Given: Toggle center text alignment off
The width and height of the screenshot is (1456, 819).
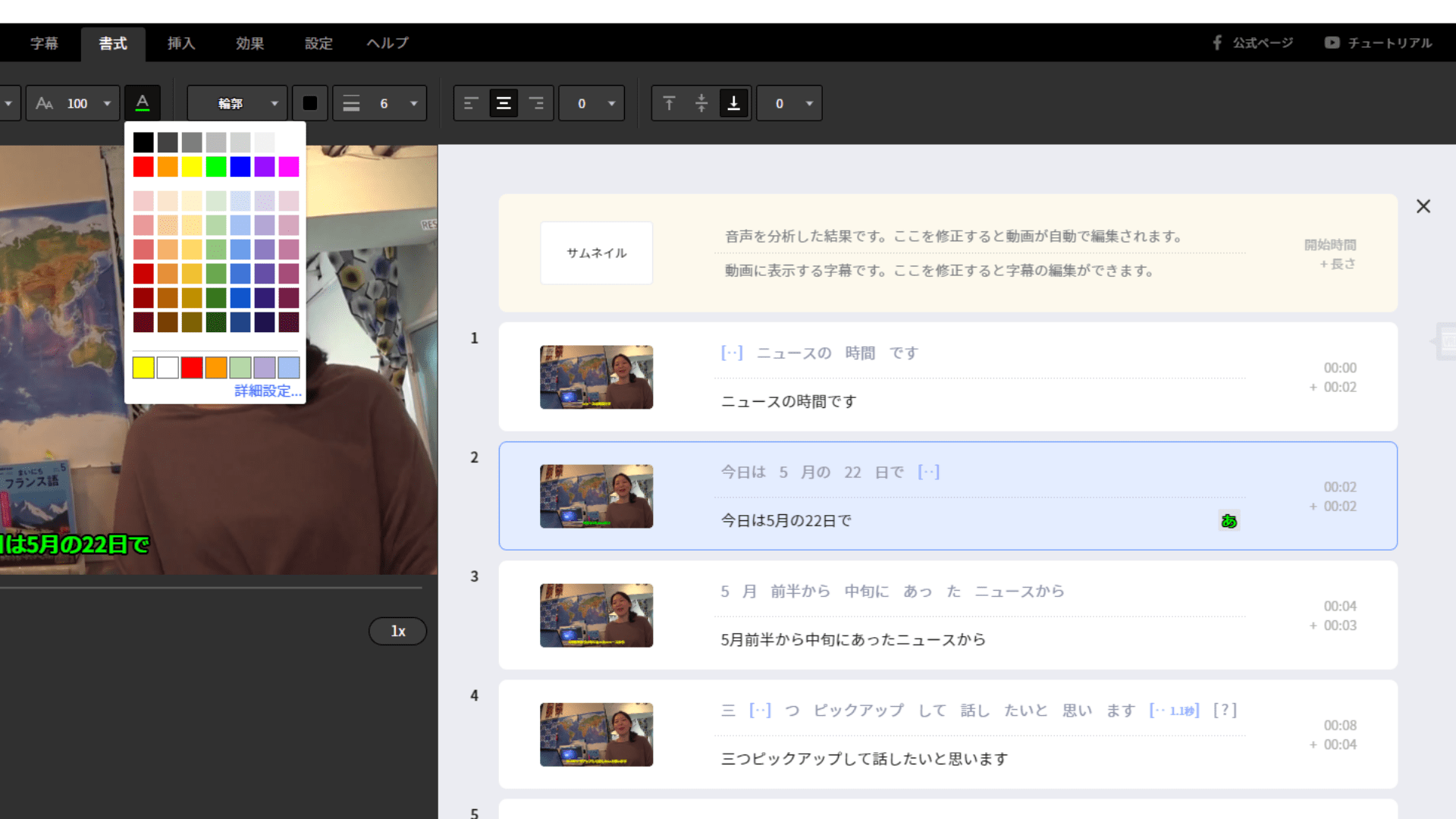Looking at the screenshot, I should click(503, 102).
